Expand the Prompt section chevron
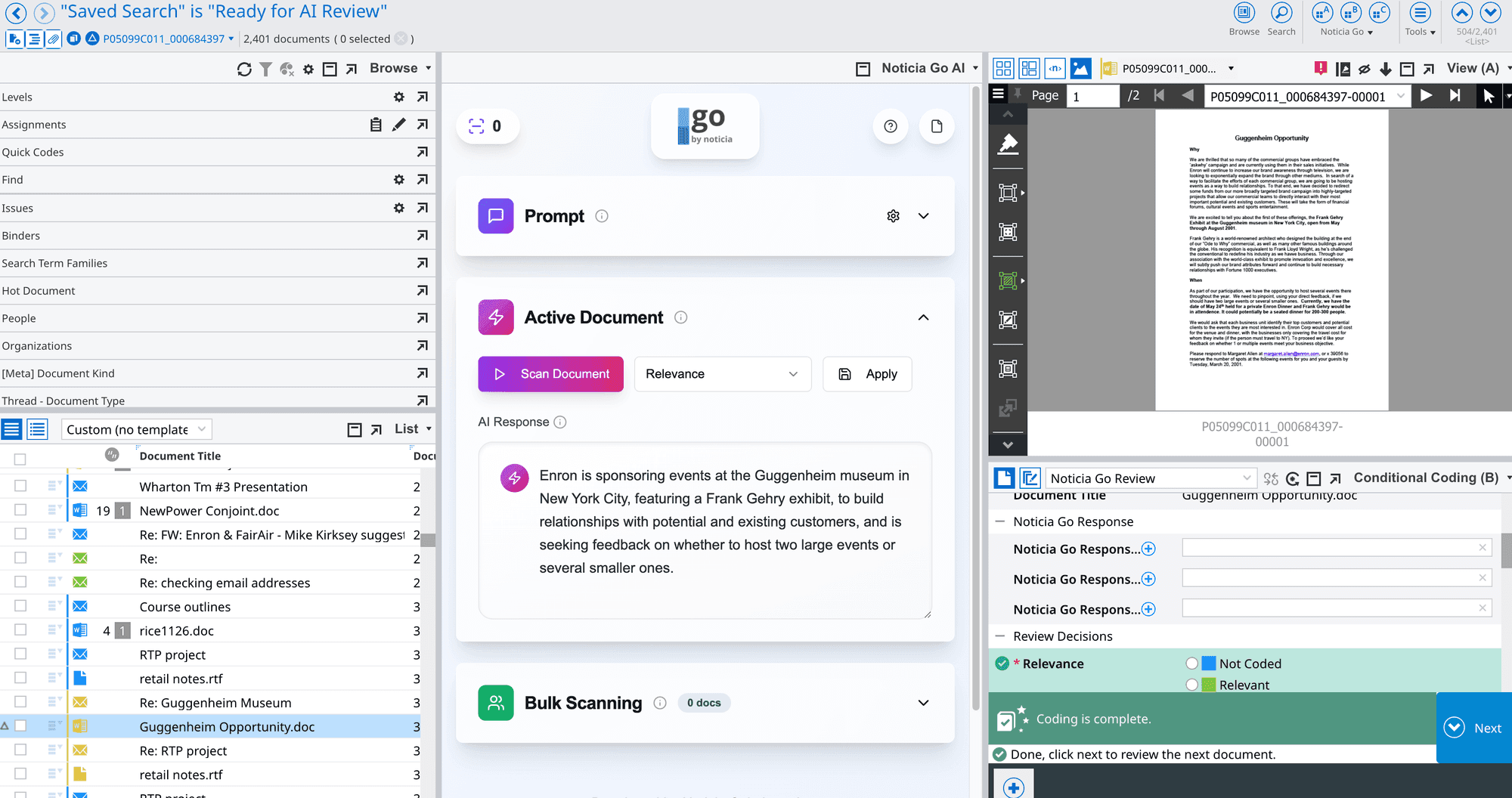 pyautogui.click(x=924, y=216)
